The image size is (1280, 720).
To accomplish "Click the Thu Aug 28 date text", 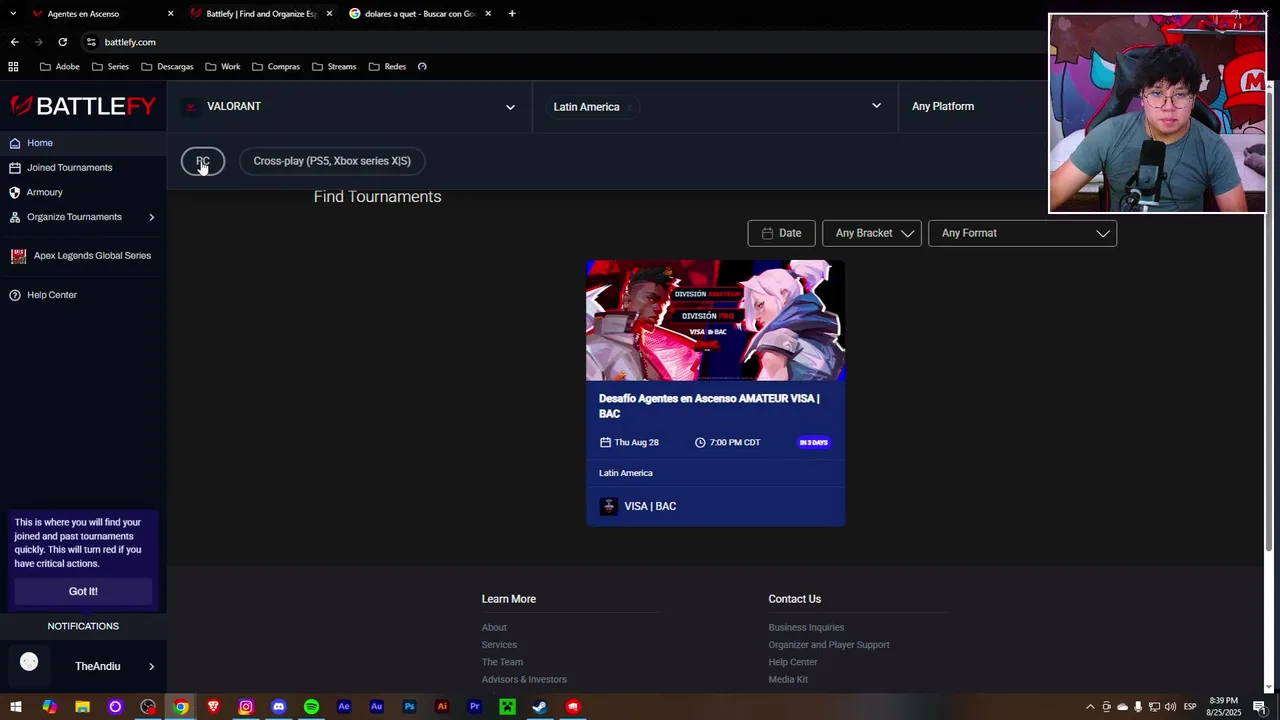I will point(636,442).
